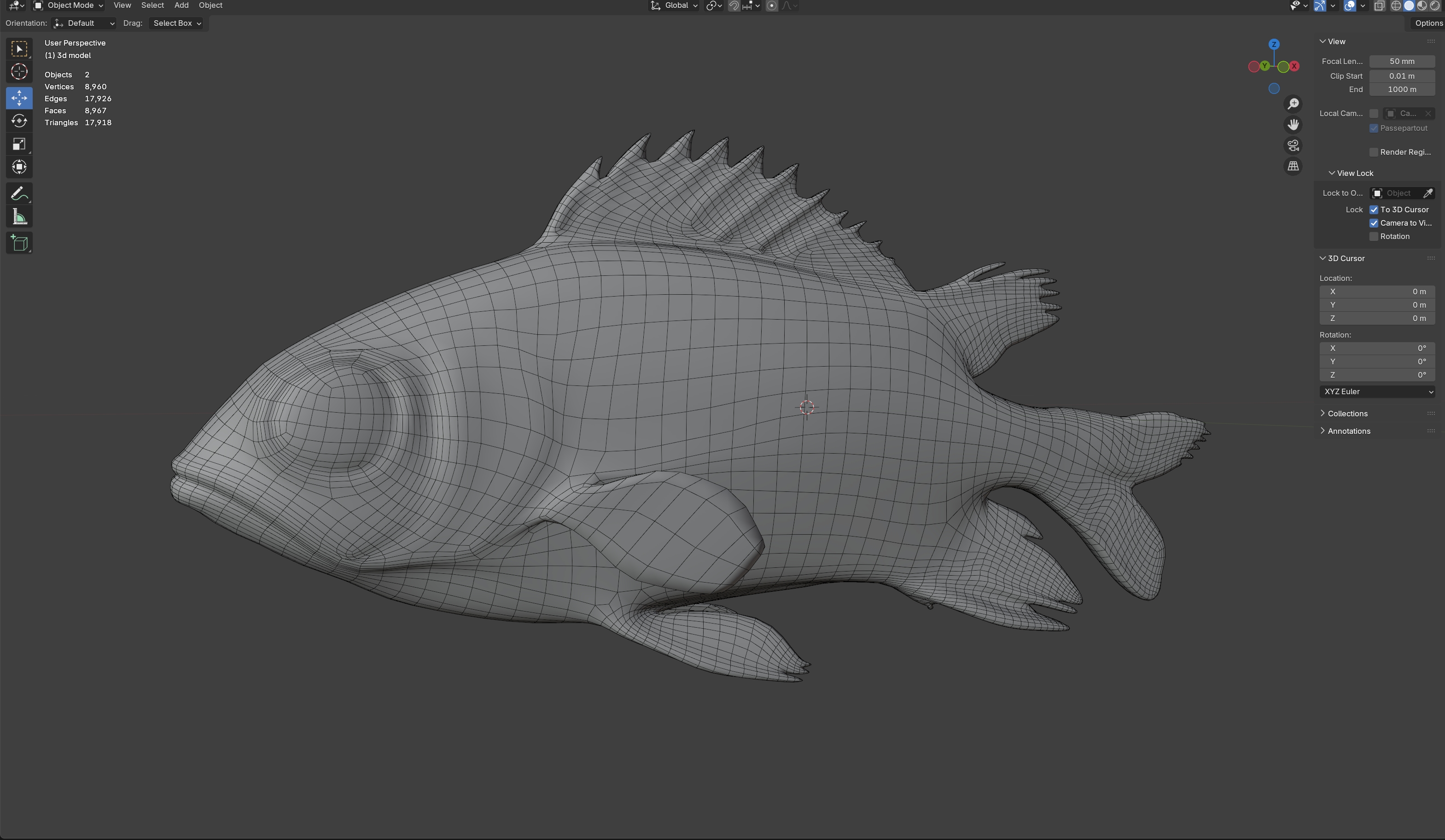1445x840 pixels.
Task: Select the Scale tool
Action: 19,144
